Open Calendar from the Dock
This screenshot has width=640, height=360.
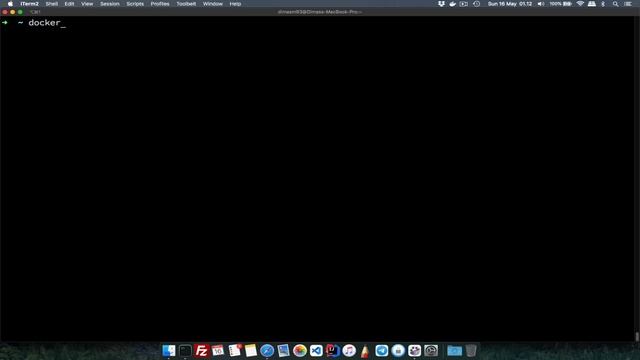click(218, 350)
